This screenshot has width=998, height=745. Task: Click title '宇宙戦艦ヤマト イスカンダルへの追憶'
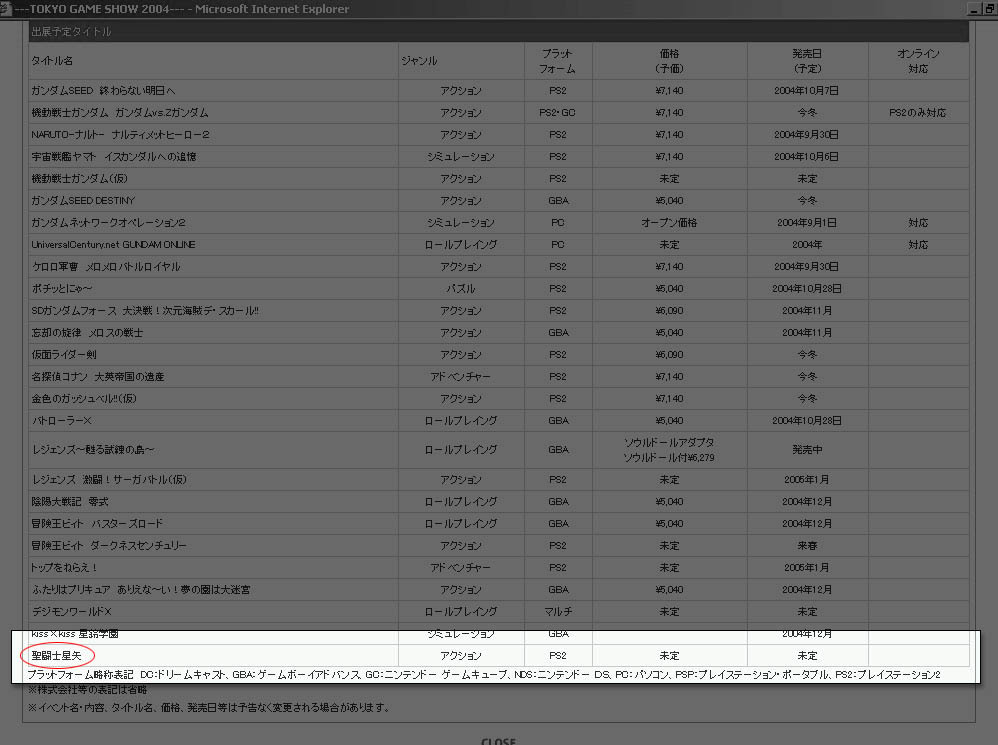tap(114, 157)
